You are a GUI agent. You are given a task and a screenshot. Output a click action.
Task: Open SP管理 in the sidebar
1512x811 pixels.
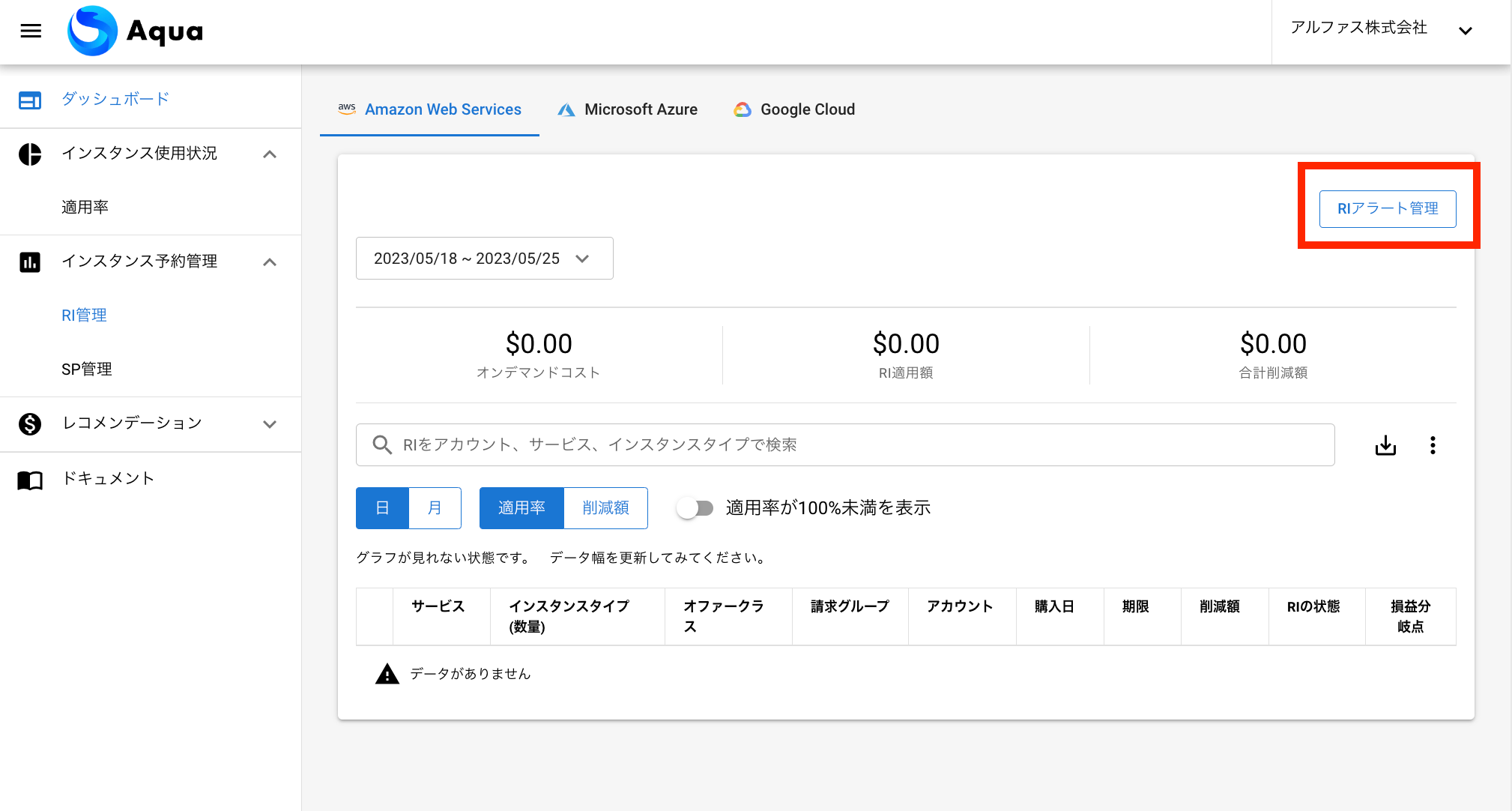point(87,370)
